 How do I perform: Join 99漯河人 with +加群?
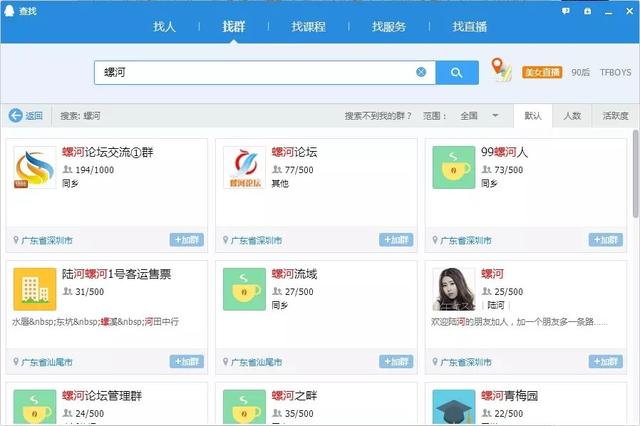click(606, 240)
